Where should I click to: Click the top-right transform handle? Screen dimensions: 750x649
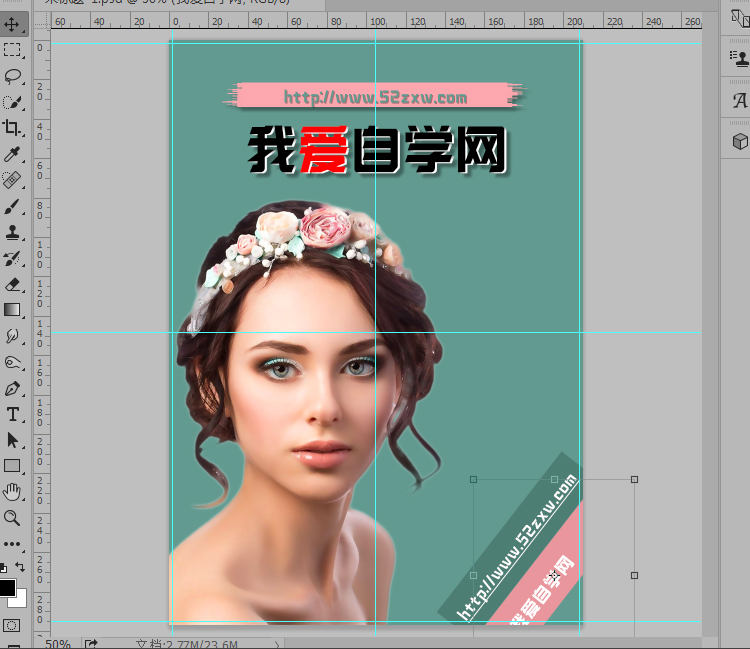point(634,479)
